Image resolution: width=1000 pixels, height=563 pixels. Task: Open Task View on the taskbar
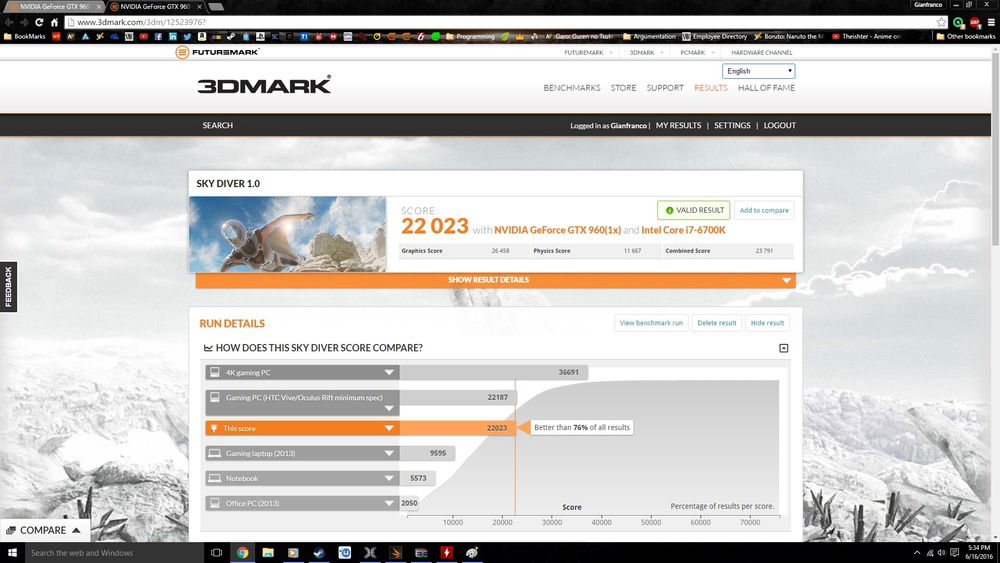[x=216, y=552]
